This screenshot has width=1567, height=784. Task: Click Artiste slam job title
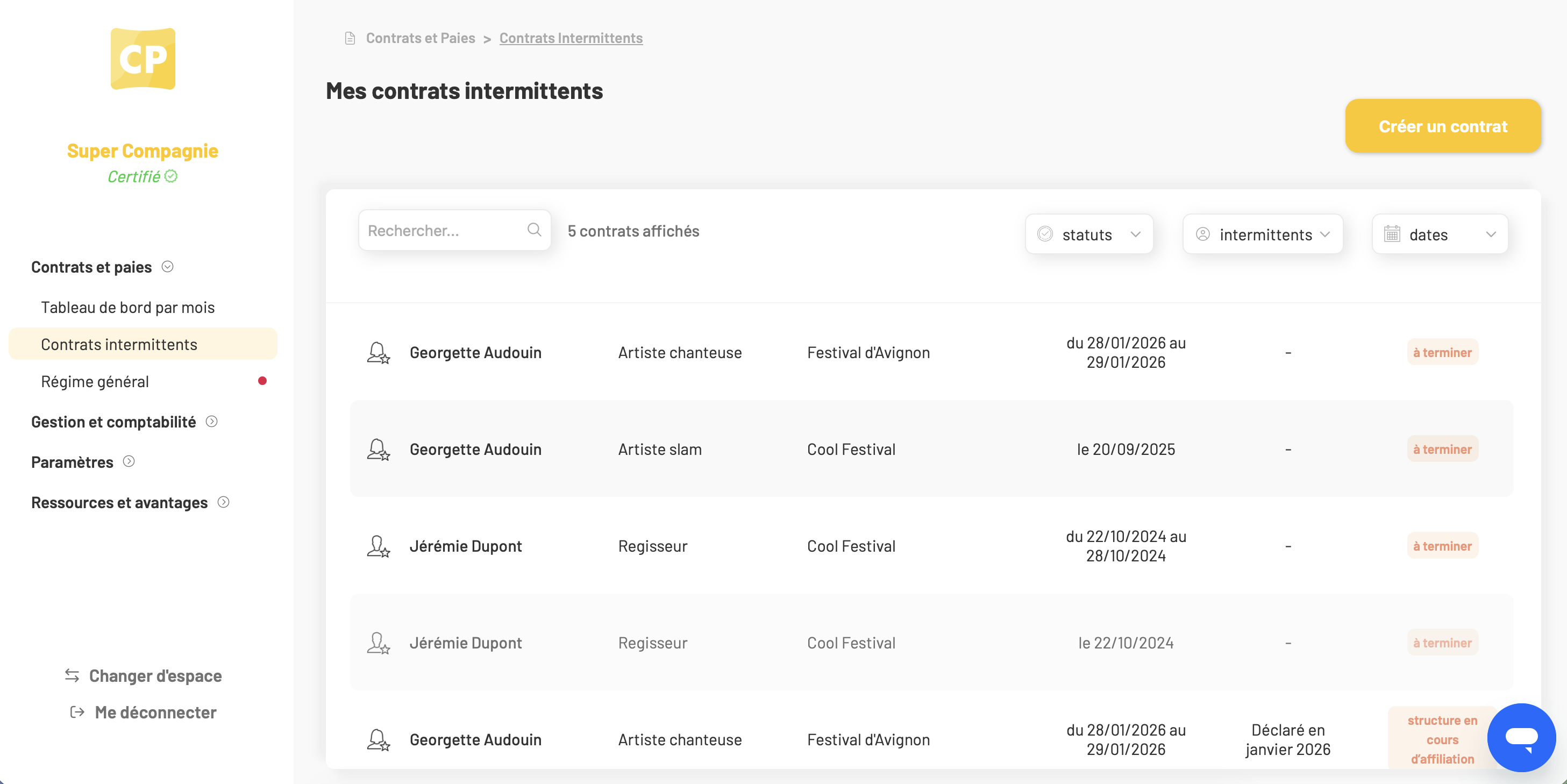(659, 449)
